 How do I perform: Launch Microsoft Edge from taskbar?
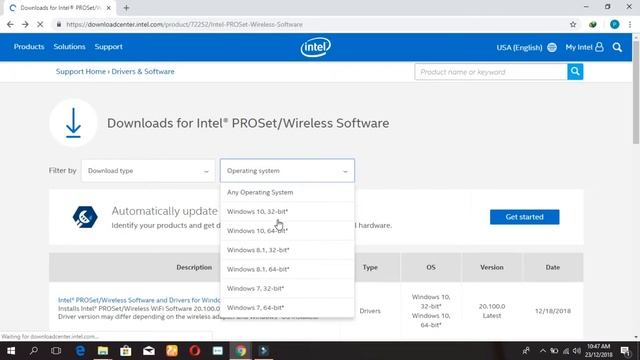(80, 351)
